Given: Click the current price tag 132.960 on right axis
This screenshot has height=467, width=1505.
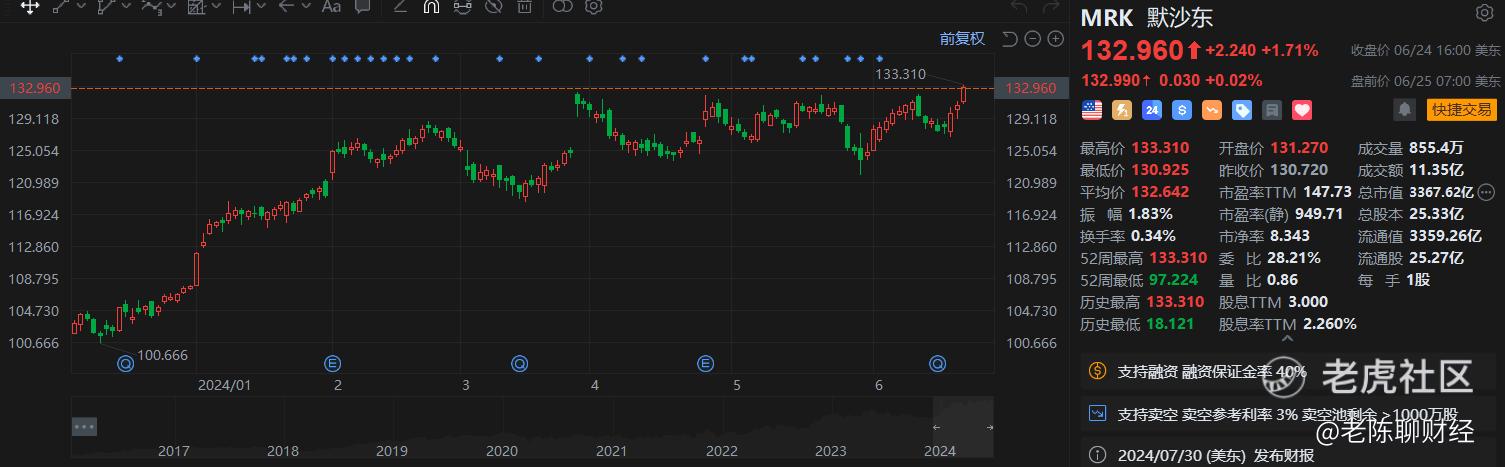Looking at the screenshot, I should tap(1030, 88).
